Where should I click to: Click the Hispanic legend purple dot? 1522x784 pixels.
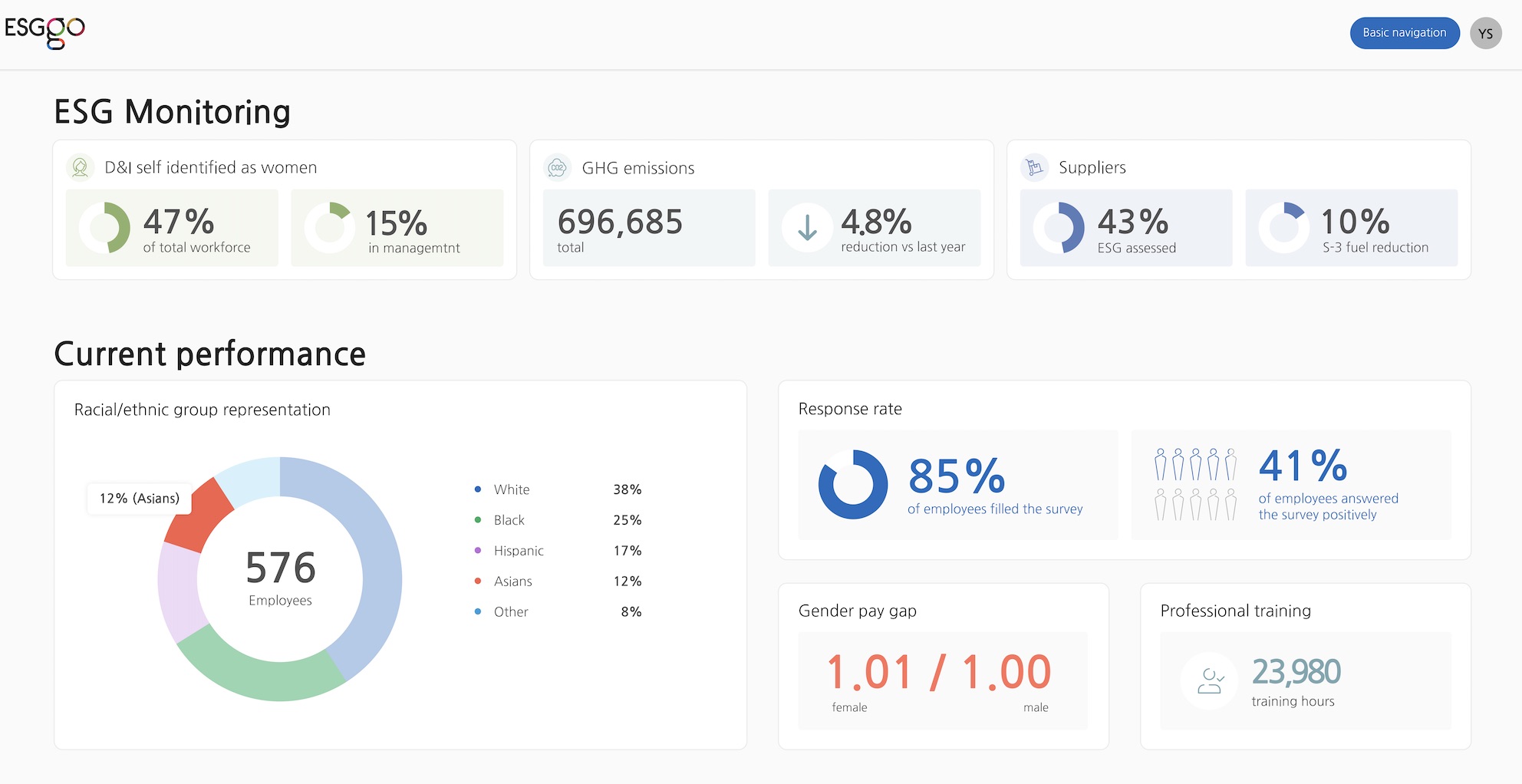[x=478, y=550]
